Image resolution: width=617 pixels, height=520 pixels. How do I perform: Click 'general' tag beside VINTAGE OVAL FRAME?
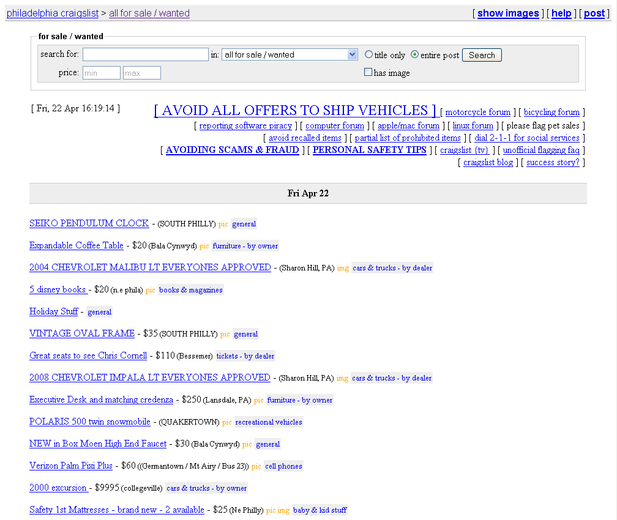(x=246, y=334)
